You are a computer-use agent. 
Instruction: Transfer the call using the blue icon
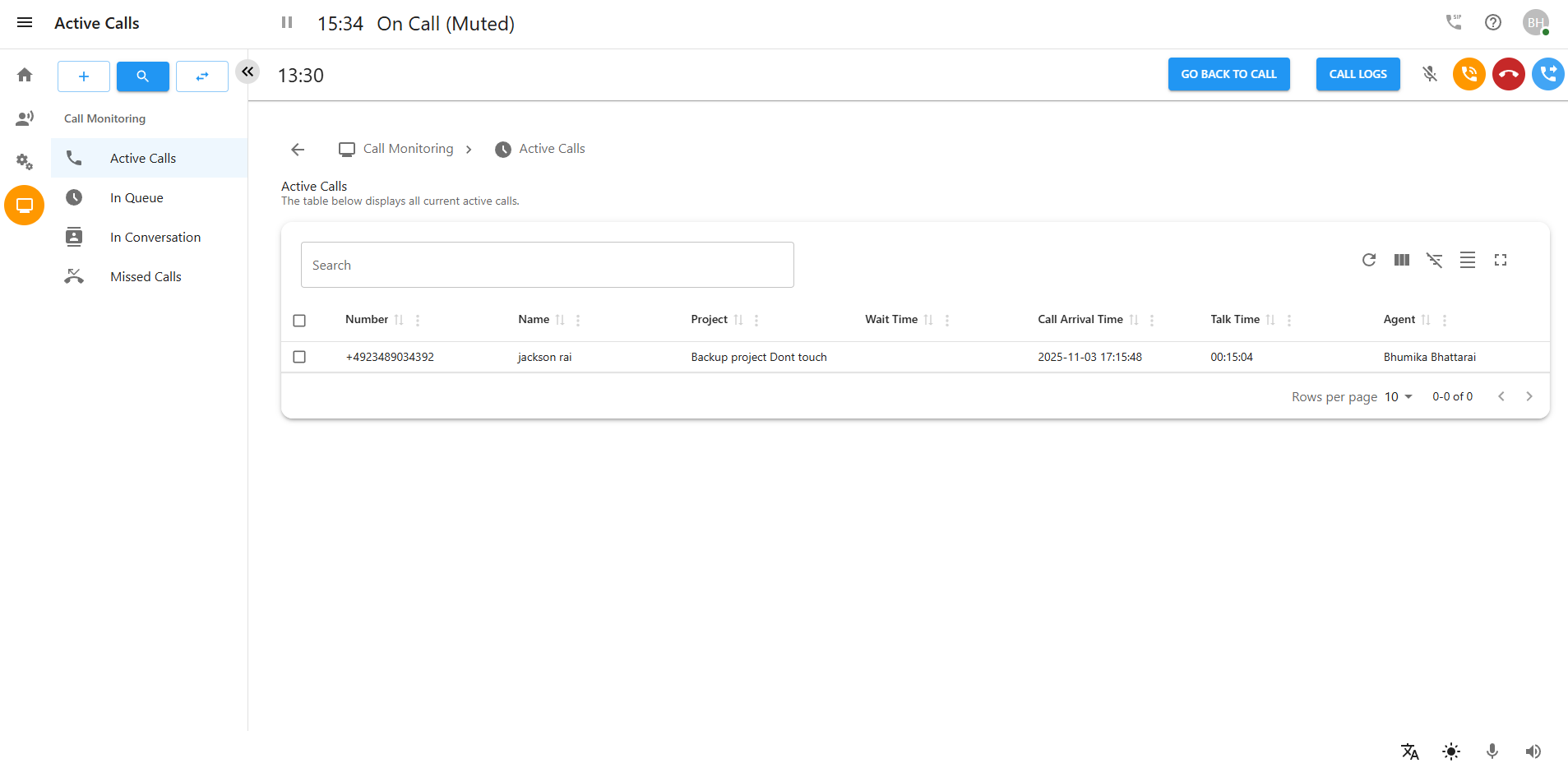pyautogui.click(x=1547, y=74)
